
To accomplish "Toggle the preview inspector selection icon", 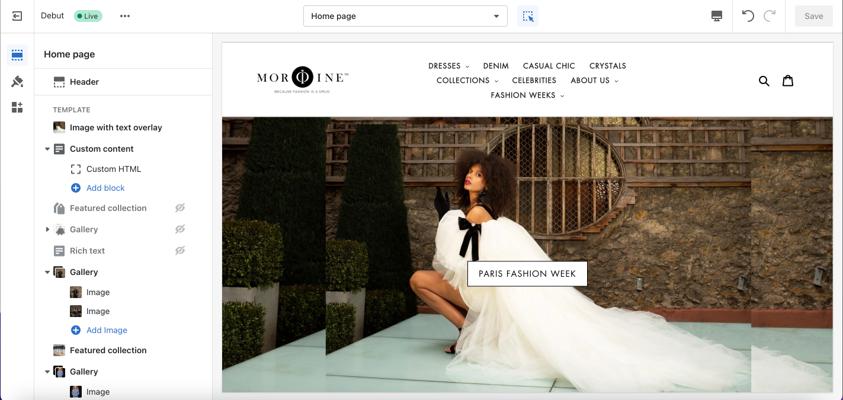I will point(528,16).
